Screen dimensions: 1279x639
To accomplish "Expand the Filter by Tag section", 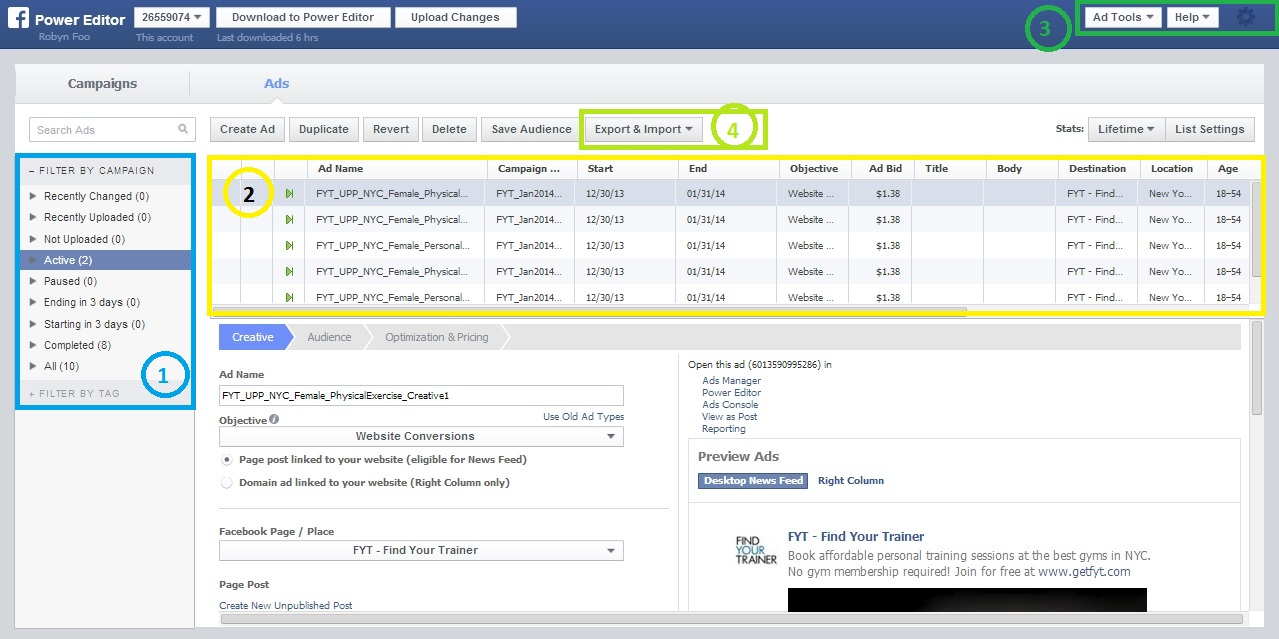I will pos(74,394).
